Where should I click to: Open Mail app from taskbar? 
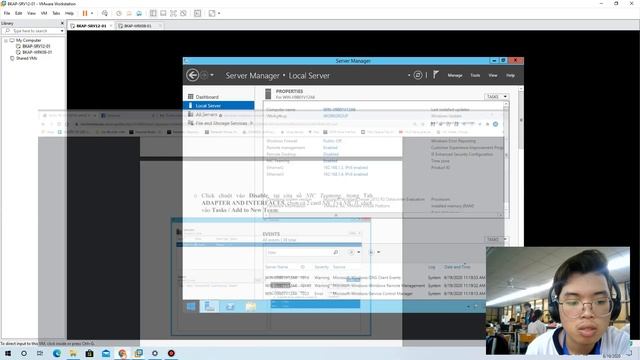coord(106,353)
